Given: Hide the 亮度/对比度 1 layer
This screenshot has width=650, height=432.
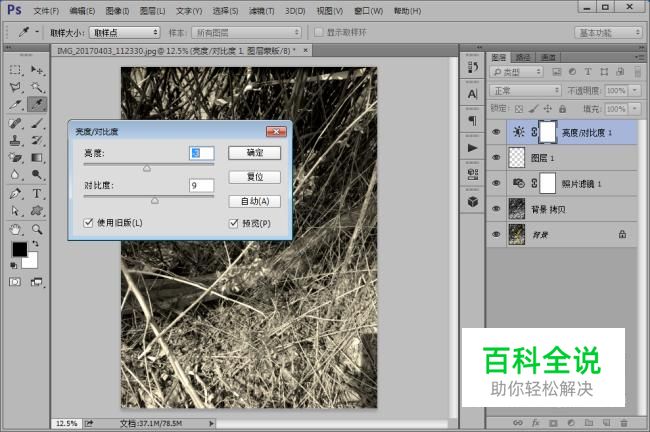Looking at the screenshot, I should click(496, 132).
